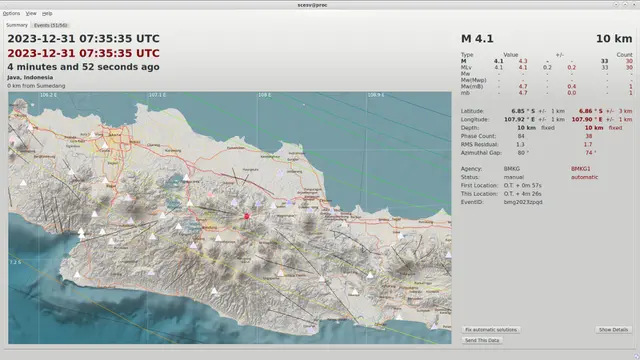The width and height of the screenshot is (640, 360).
Task: Click the Mw(Mwp) row label
Action: pos(473,80)
